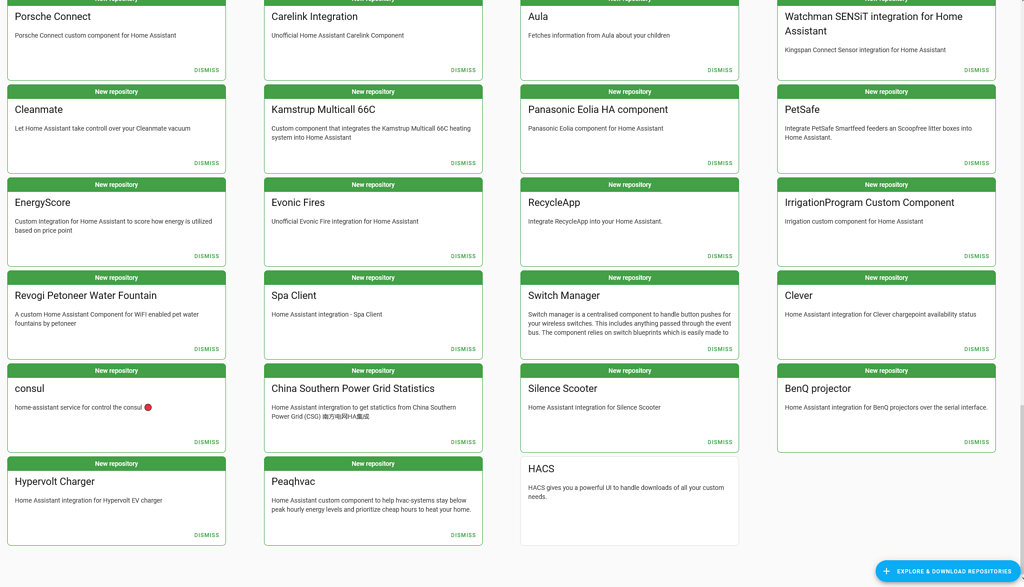Viewport: 1024px width, 587px height.
Task: Dismiss the PetSafe repository
Action: click(x=976, y=163)
